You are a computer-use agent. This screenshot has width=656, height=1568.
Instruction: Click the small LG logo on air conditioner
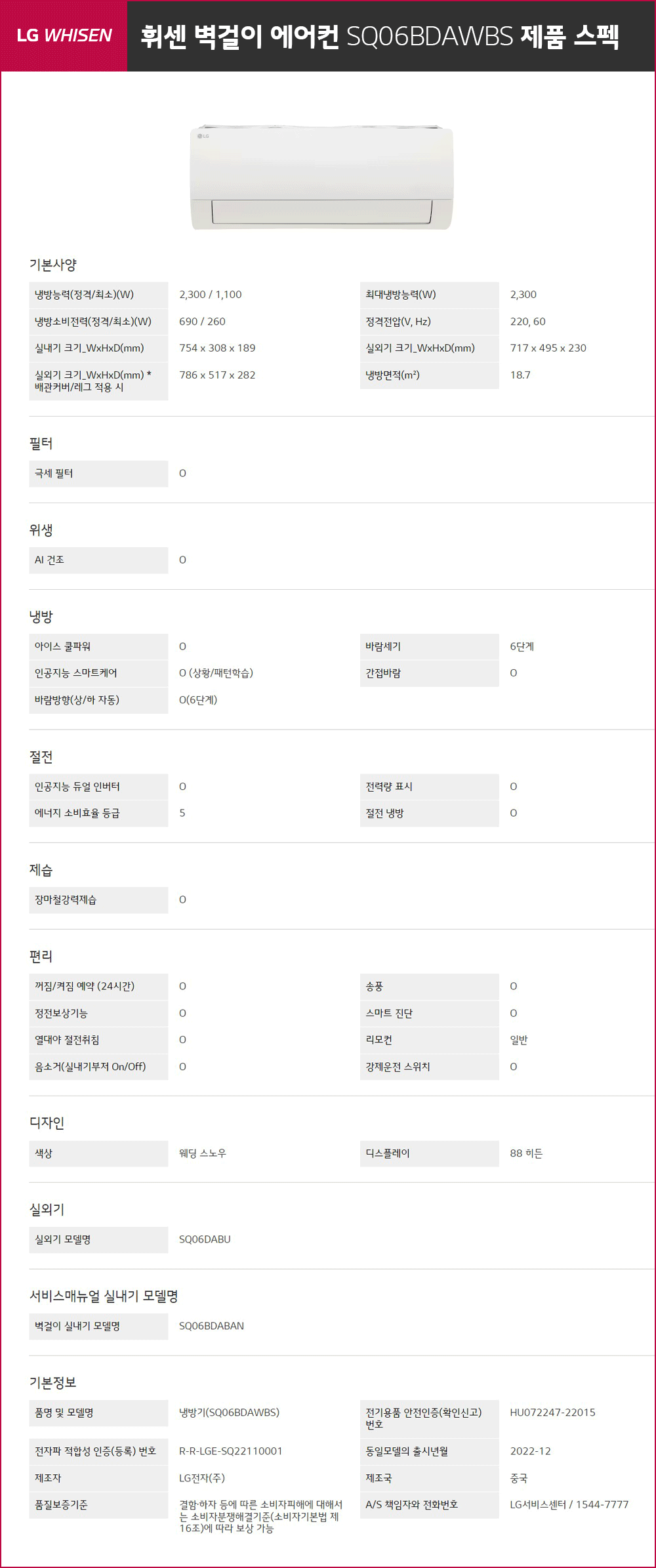pyautogui.click(x=203, y=136)
